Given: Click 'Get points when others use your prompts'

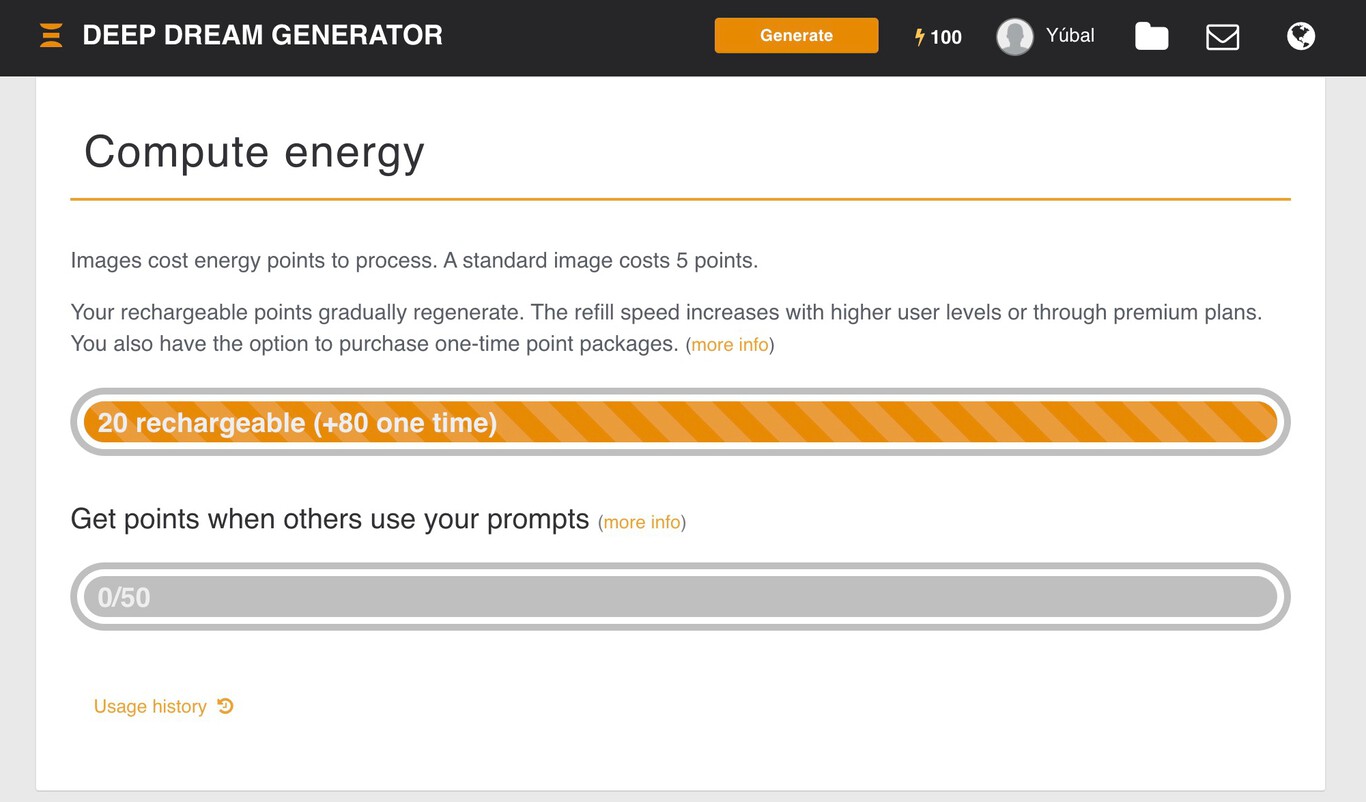Looking at the screenshot, I should pos(330,520).
